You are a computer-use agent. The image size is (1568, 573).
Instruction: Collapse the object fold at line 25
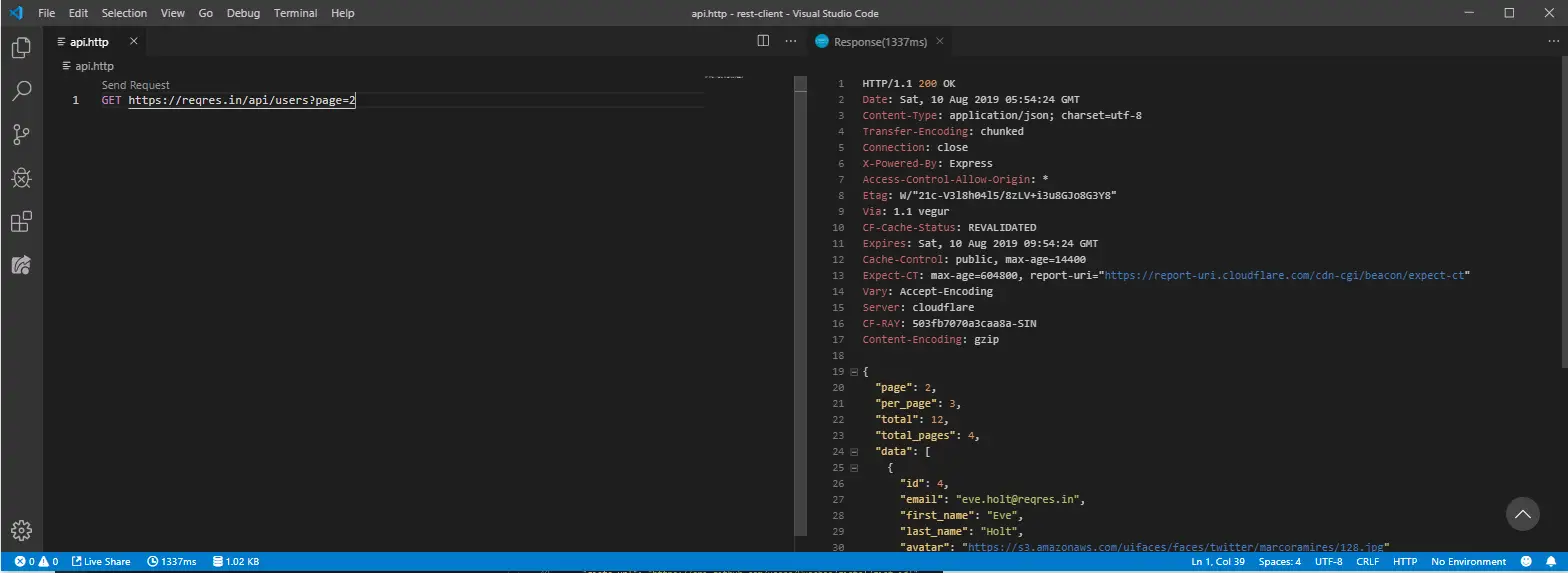pyautogui.click(x=854, y=468)
